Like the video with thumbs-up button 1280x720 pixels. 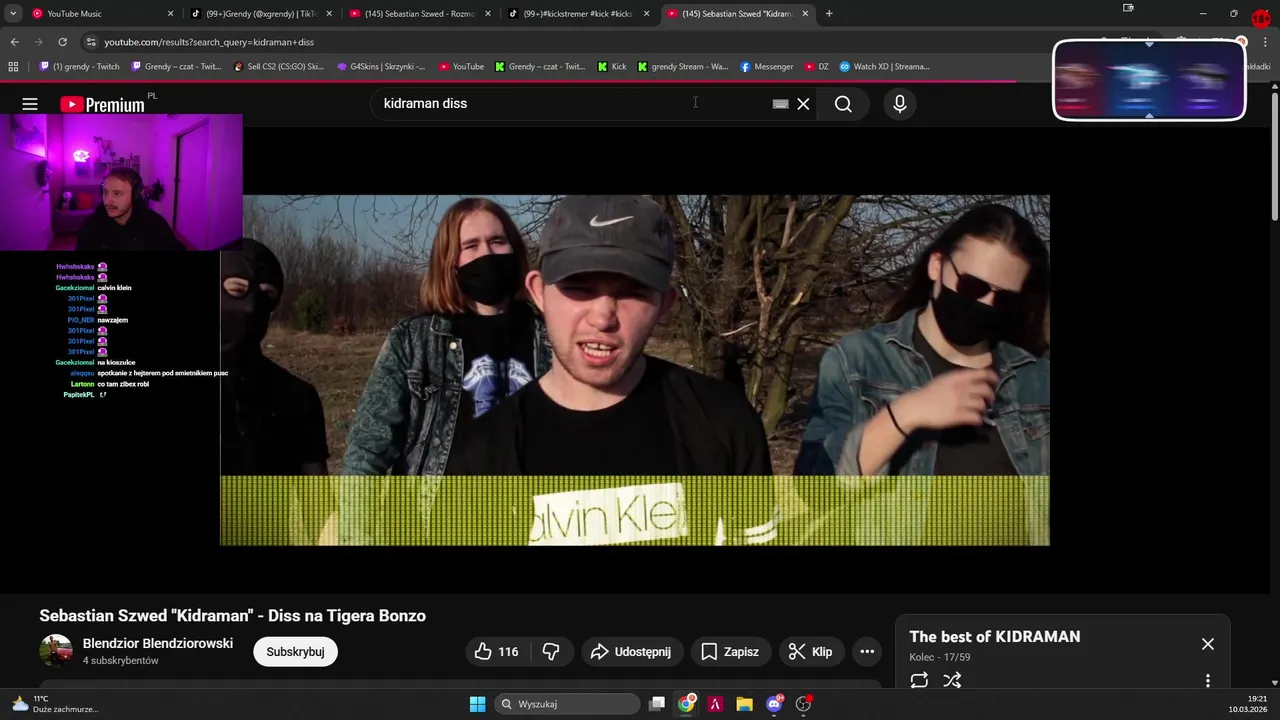(496, 652)
